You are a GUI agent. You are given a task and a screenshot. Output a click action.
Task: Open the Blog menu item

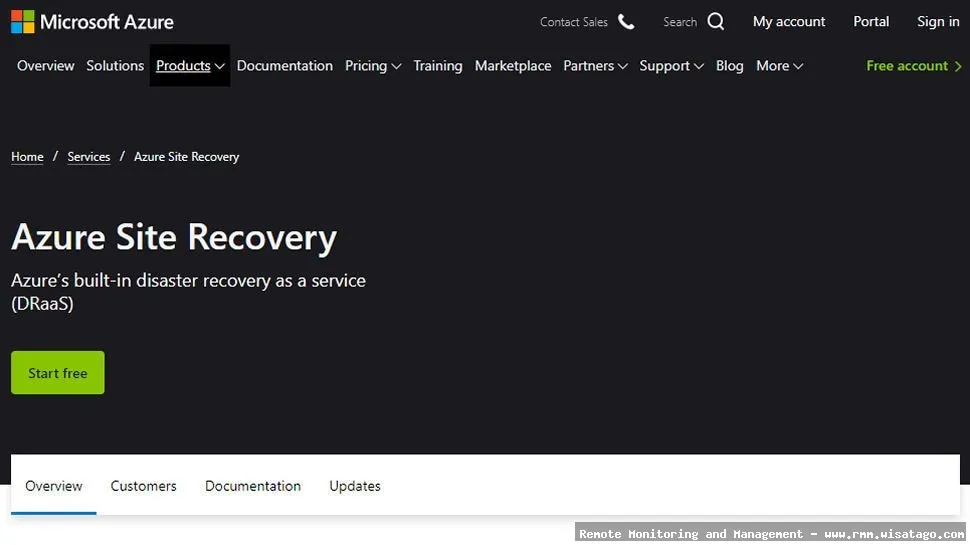point(729,66)
